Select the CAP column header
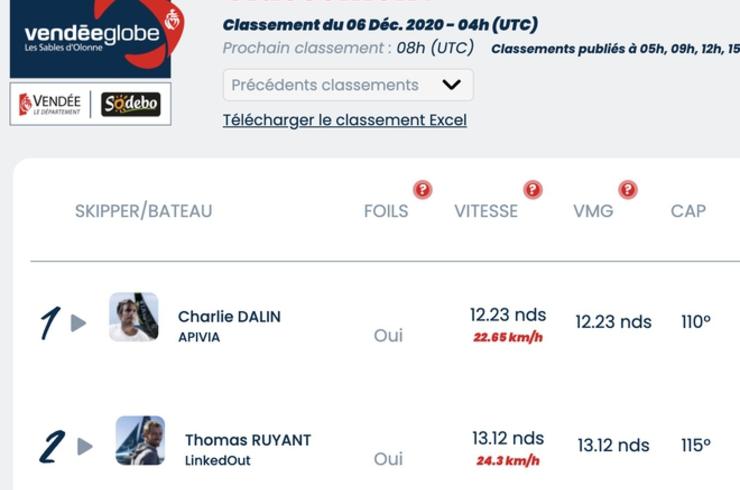Screen dimensions: 740x490 pos(688,211)
